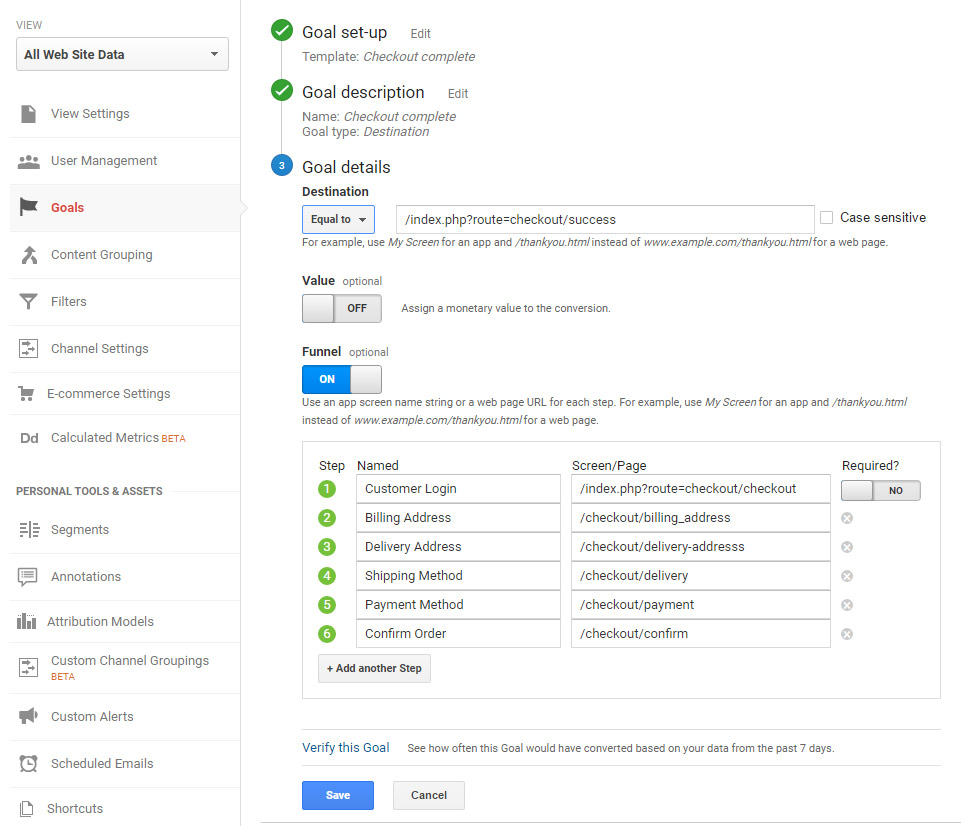This screenshot has height=826, width=961.
Task: Click the Billing Address name field
Action: (x=458, y=518)
